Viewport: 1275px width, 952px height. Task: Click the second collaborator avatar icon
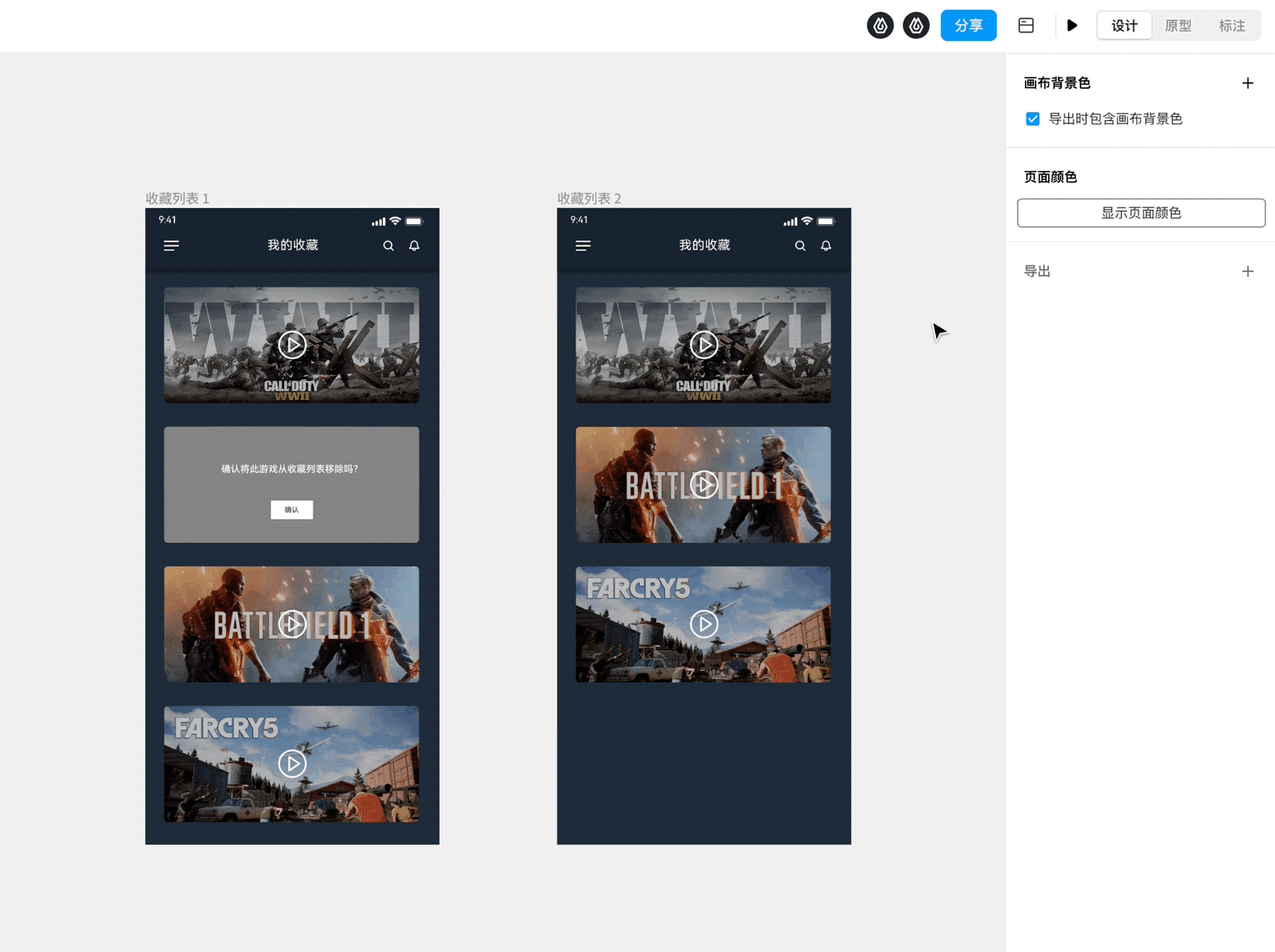[x=916, y=26]
